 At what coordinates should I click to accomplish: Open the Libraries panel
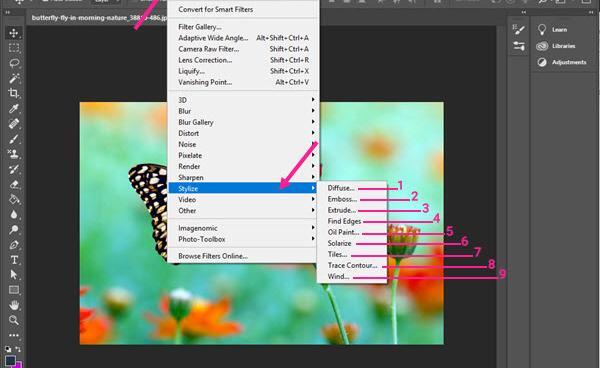point(556,46)
